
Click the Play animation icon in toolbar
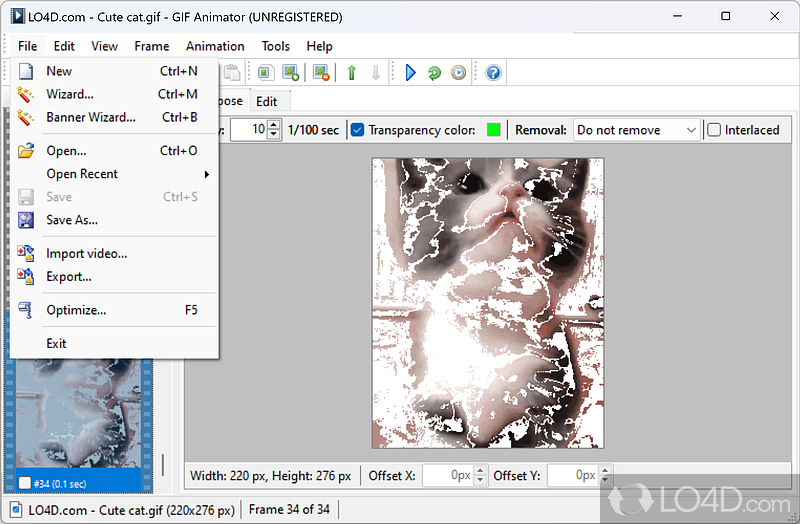410,72
